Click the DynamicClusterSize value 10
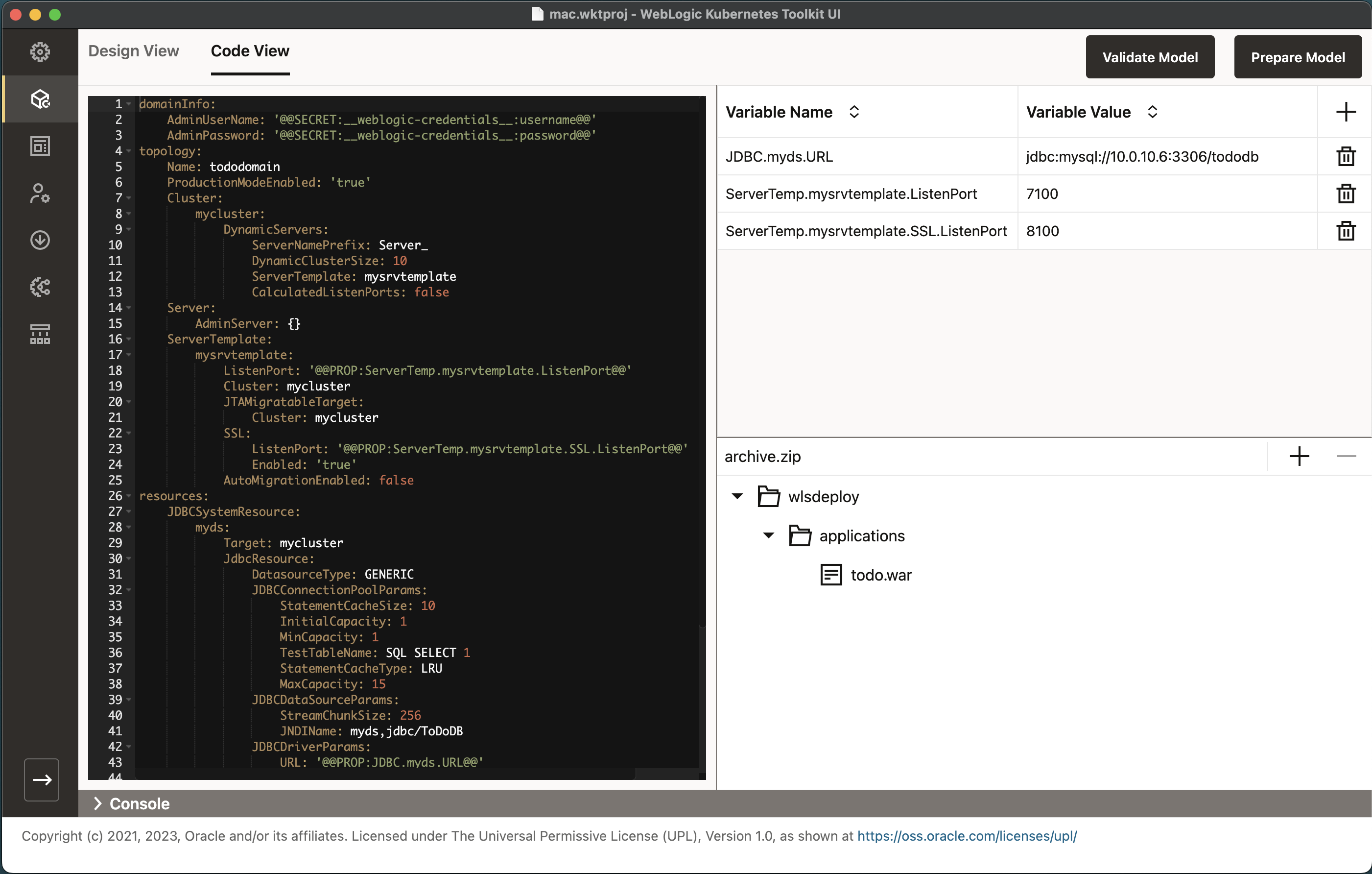Image resolution: width=1372 pixels, height=874 pixels. click(x=400, y=261)
